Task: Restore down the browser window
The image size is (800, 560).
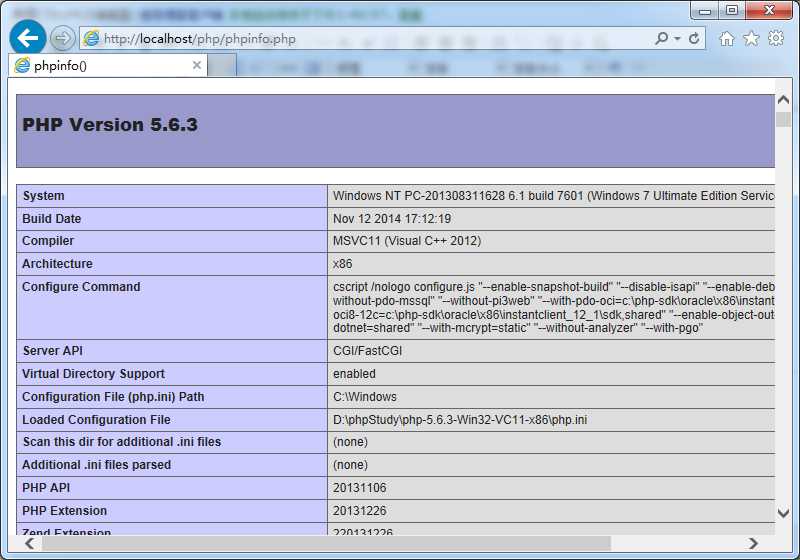Action: [732, 10]
